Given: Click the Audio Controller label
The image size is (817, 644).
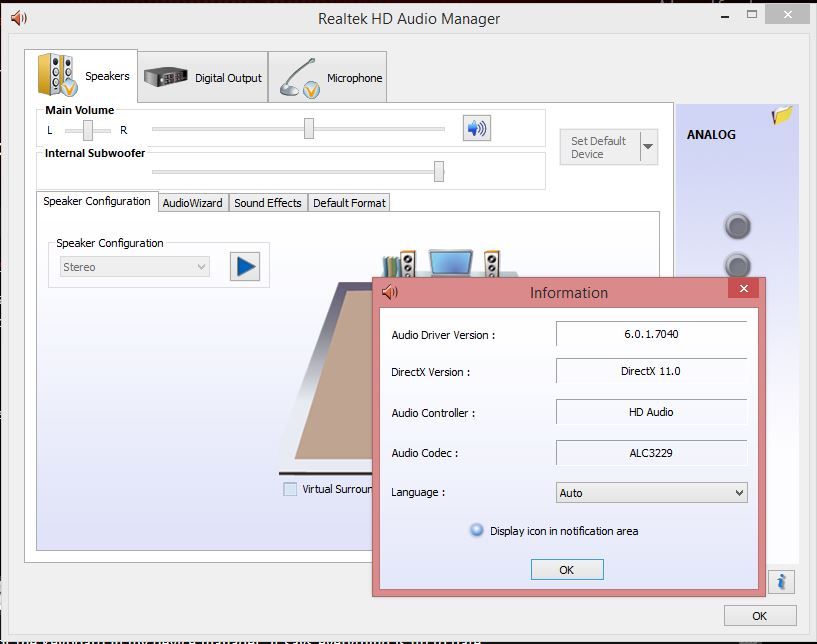Looking at the screenshot, I should pyautogui.click(x=433, y=413).
